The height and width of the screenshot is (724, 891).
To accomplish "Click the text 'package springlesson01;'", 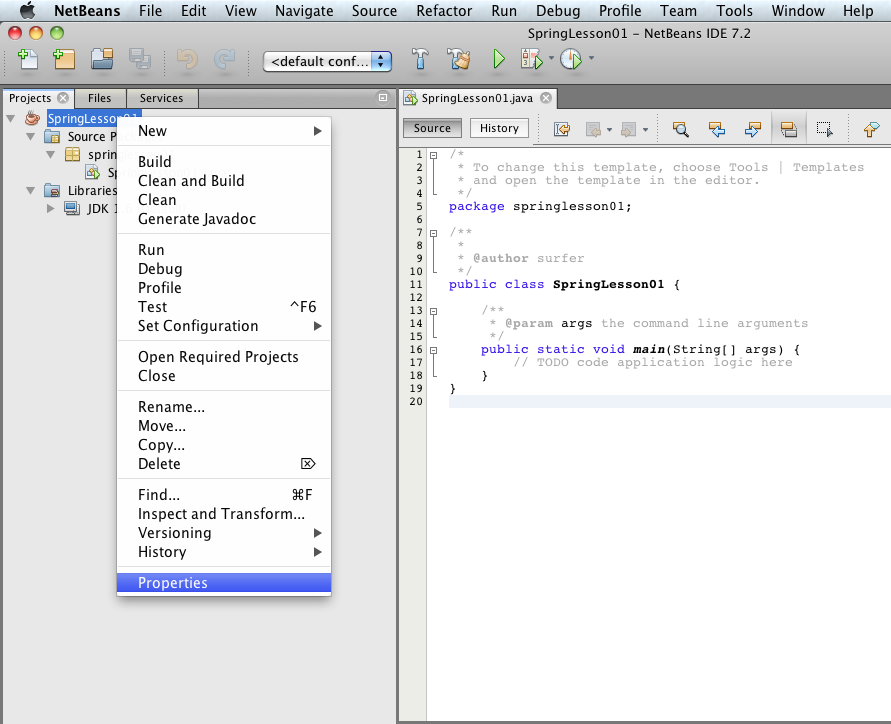I will click(x=540, y=206).
